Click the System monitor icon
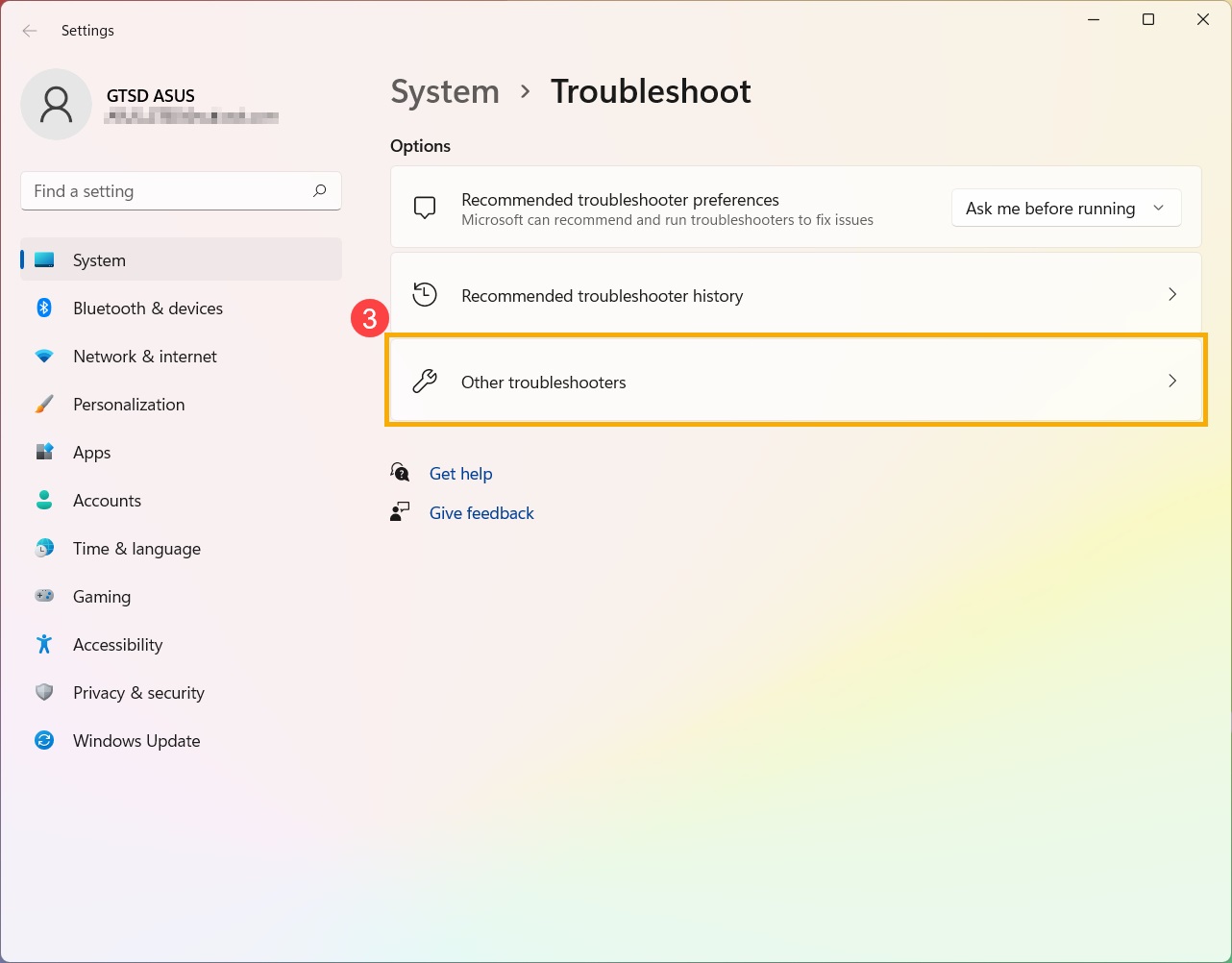The height and width of the screenshot is (963, 1232). 44,259
